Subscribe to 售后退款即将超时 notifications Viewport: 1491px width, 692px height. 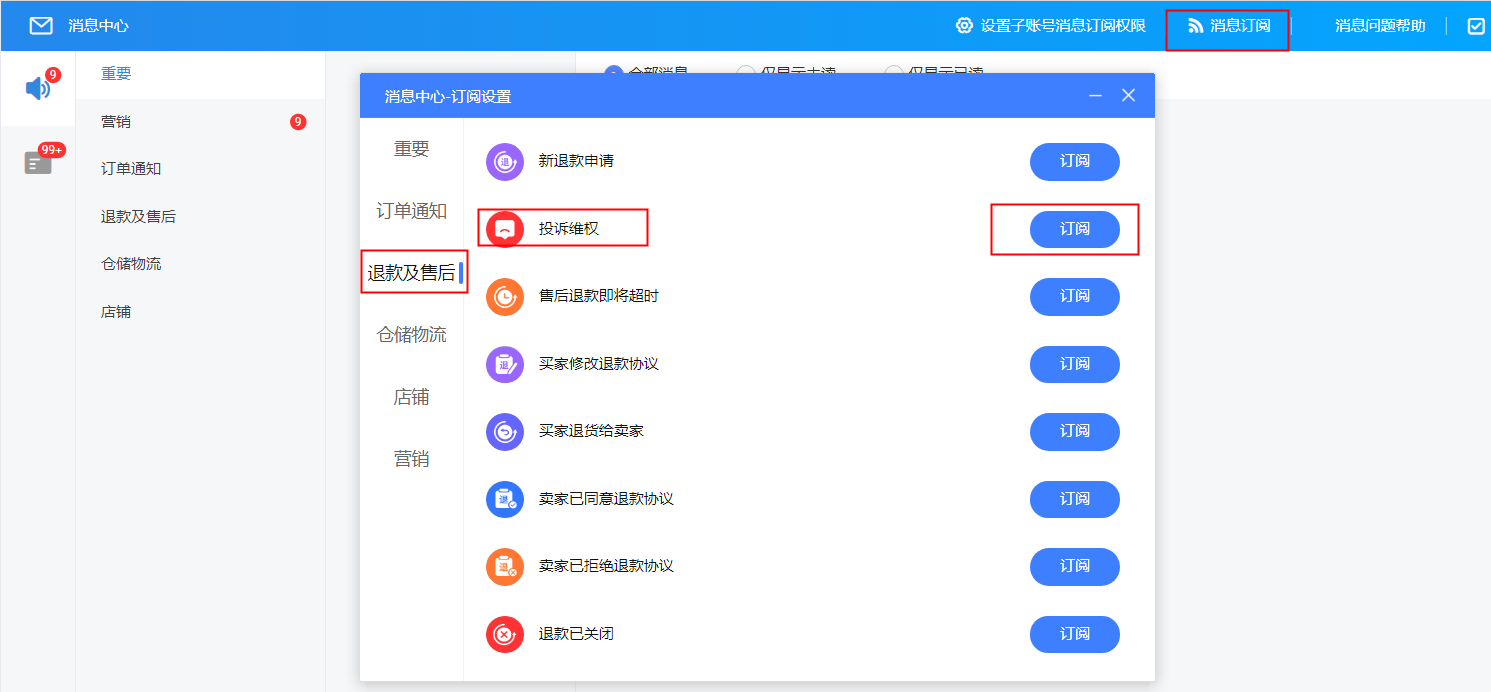[x=1075, y=297]
